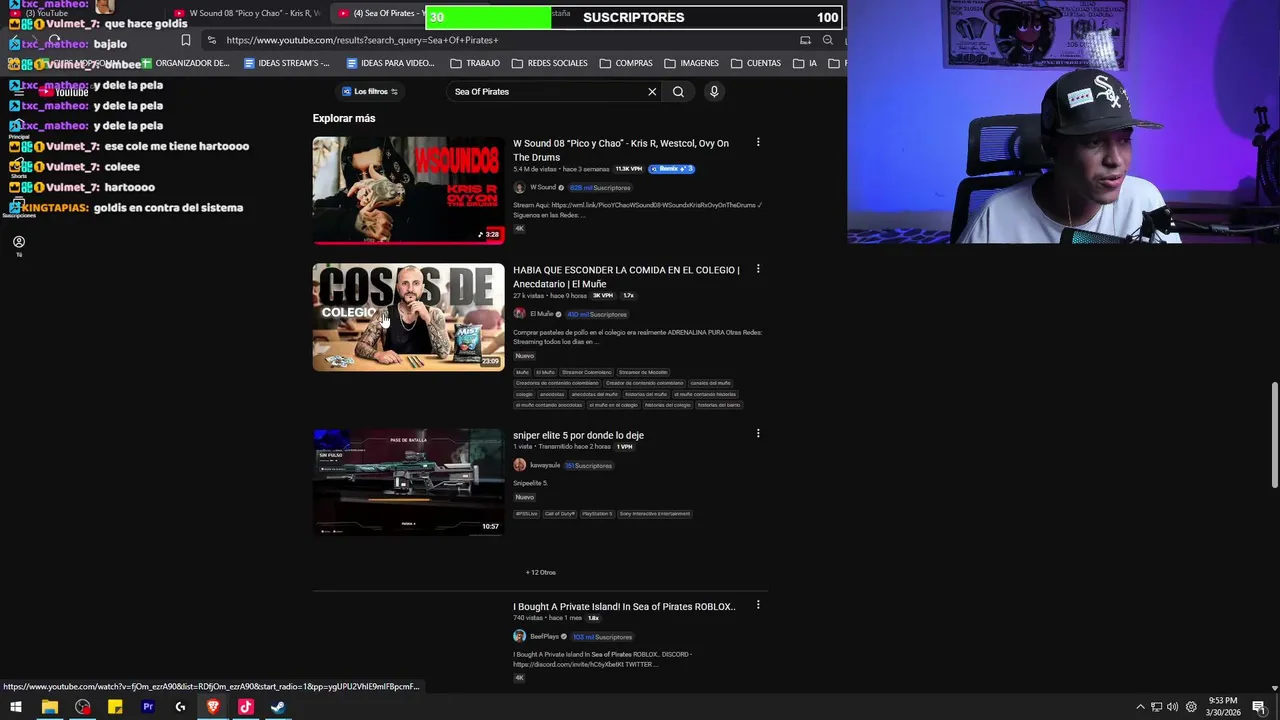Open more options for Private Island video
Viewport: 1280px width, 720px height.
tap(758, 605)
